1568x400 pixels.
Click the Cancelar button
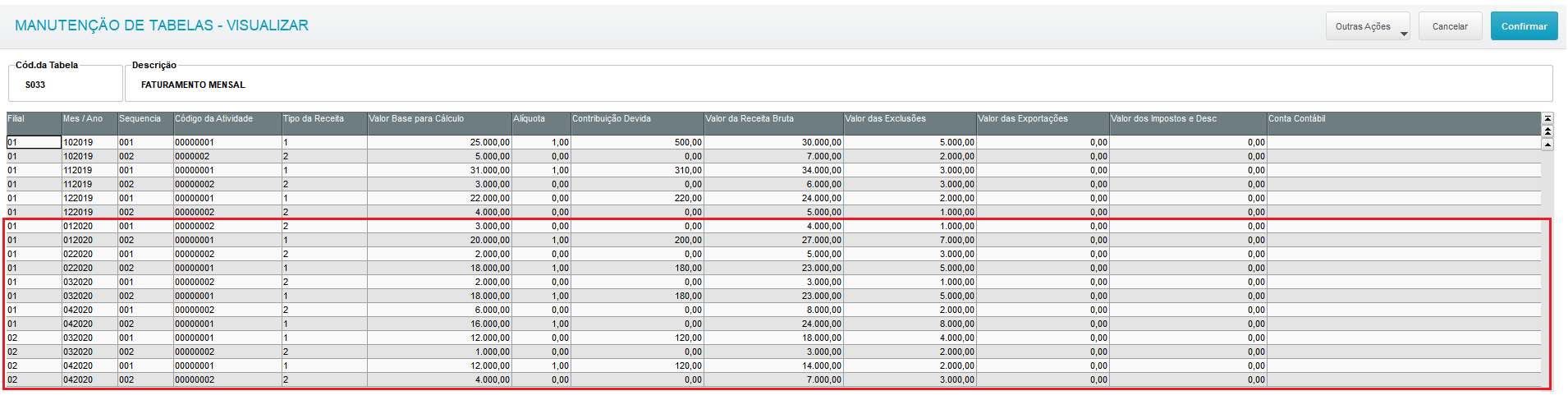[1450, 26]
